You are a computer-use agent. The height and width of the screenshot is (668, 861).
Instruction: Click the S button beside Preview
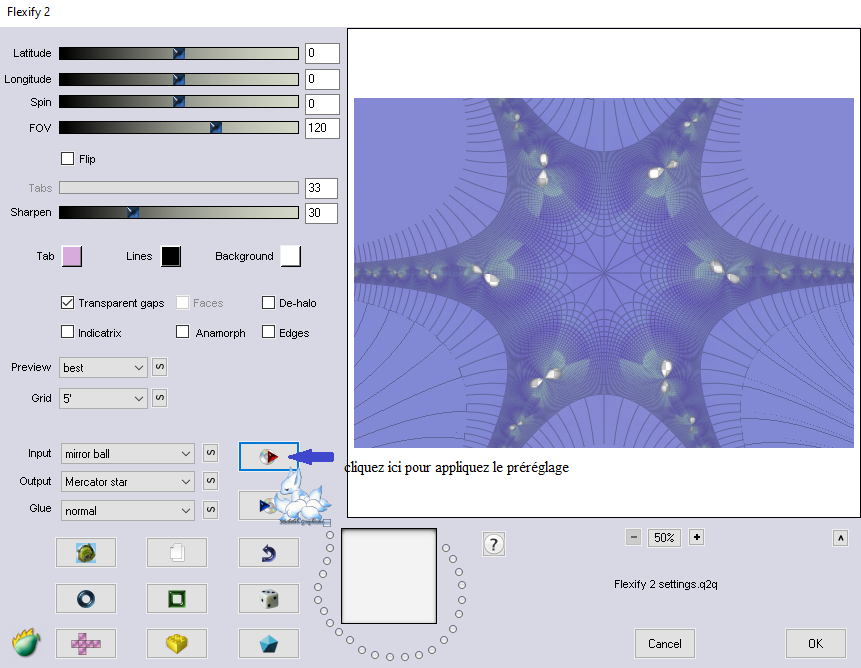pos(159,367)
